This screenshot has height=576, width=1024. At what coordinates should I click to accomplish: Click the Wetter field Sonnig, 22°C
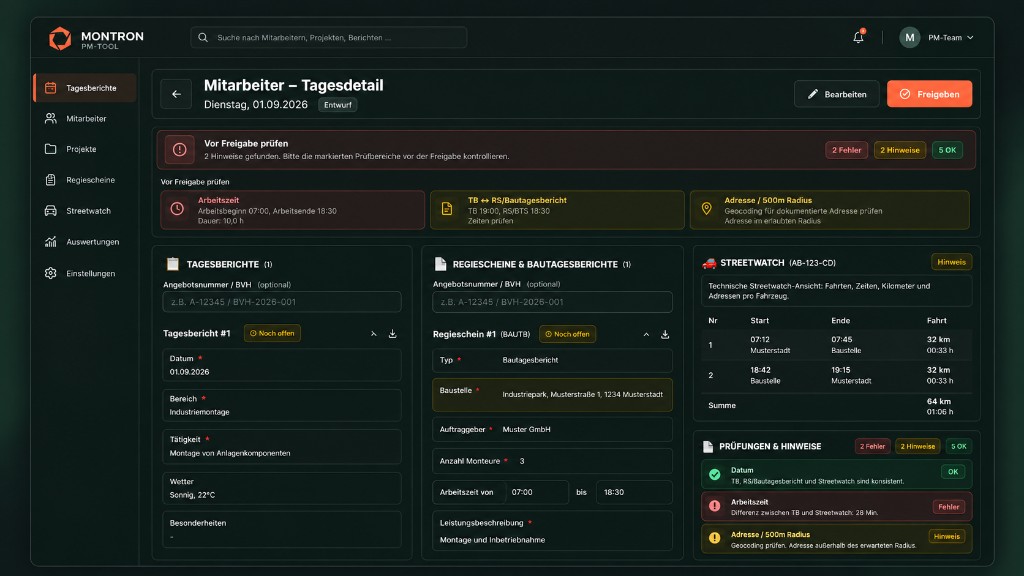point(282,488)
